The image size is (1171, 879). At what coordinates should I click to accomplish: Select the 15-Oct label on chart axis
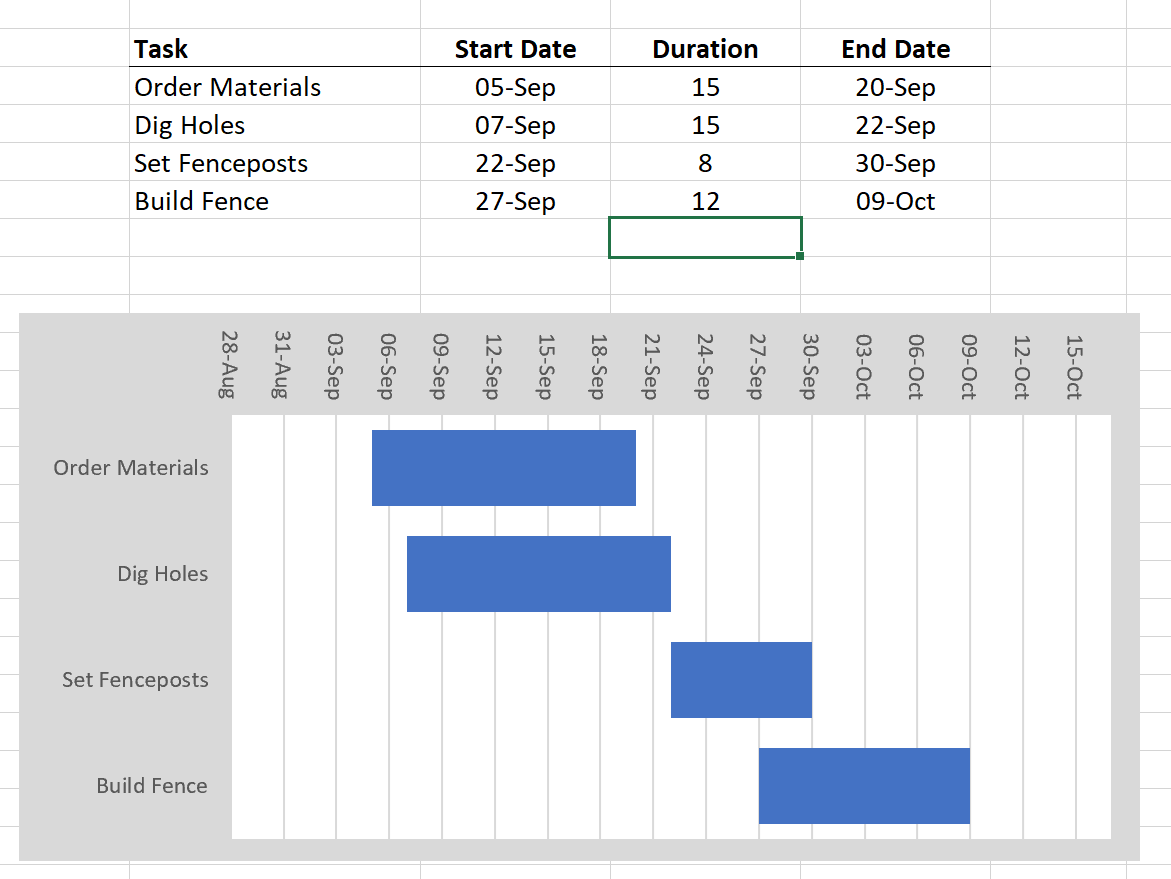[1074, 365]
